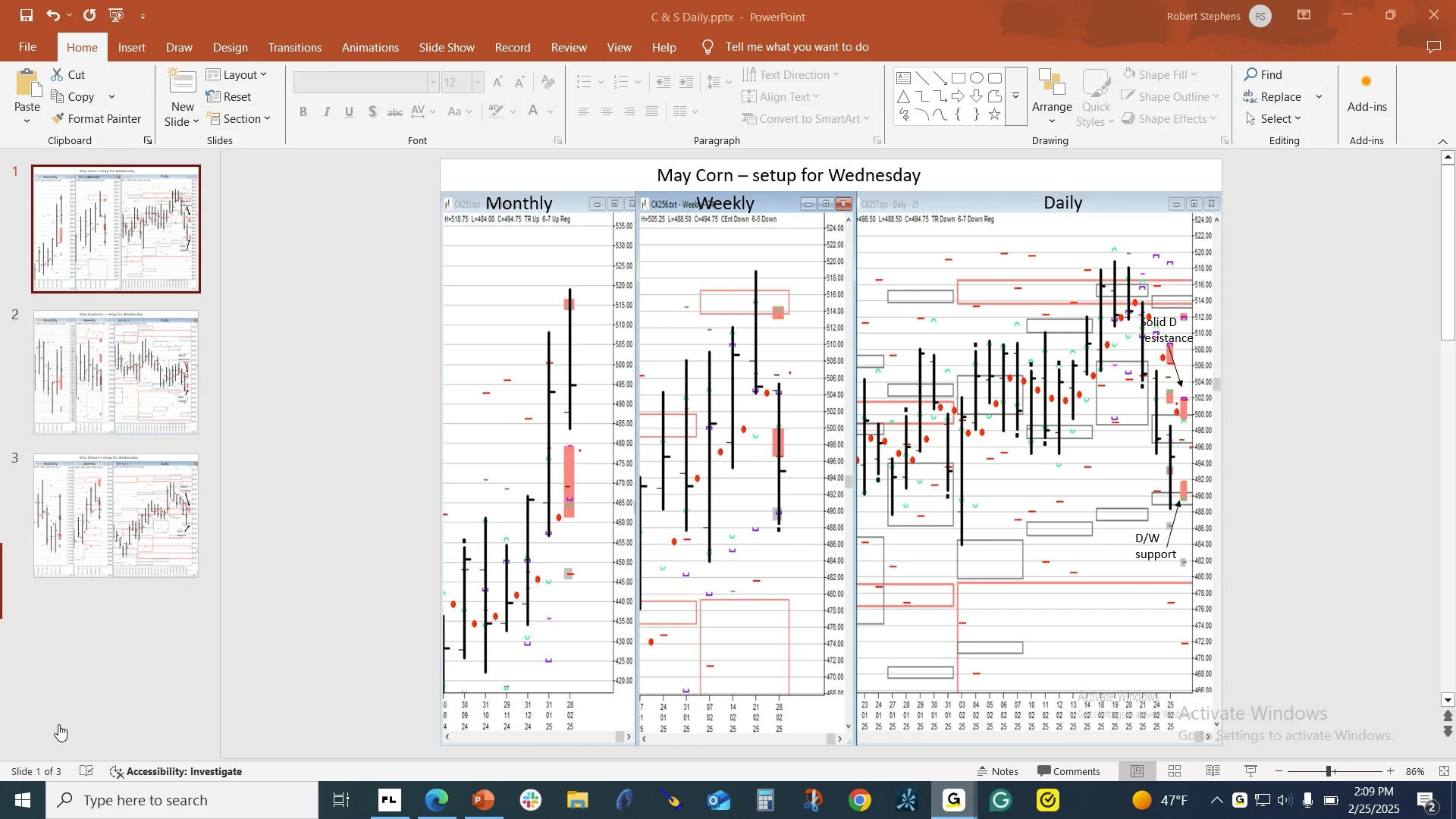Toggle Normal view button in status bar

1137,771
